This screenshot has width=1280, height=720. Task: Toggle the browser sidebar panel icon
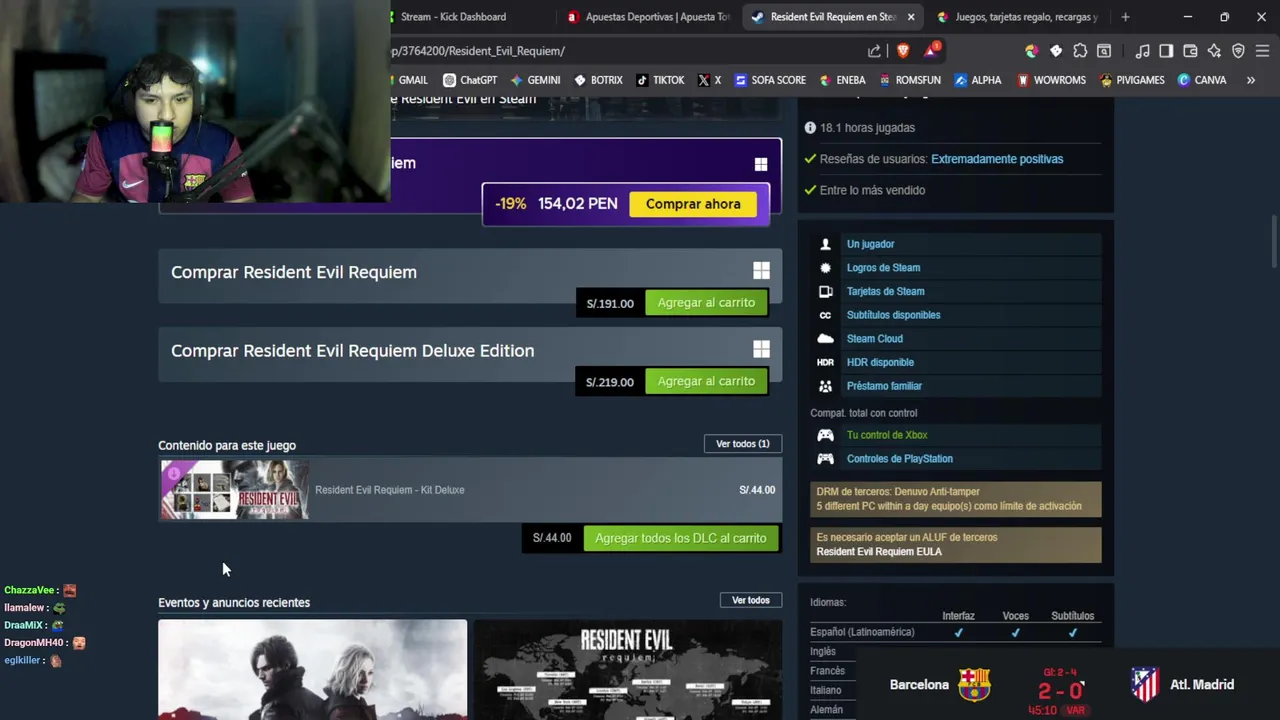point(1166,51)
